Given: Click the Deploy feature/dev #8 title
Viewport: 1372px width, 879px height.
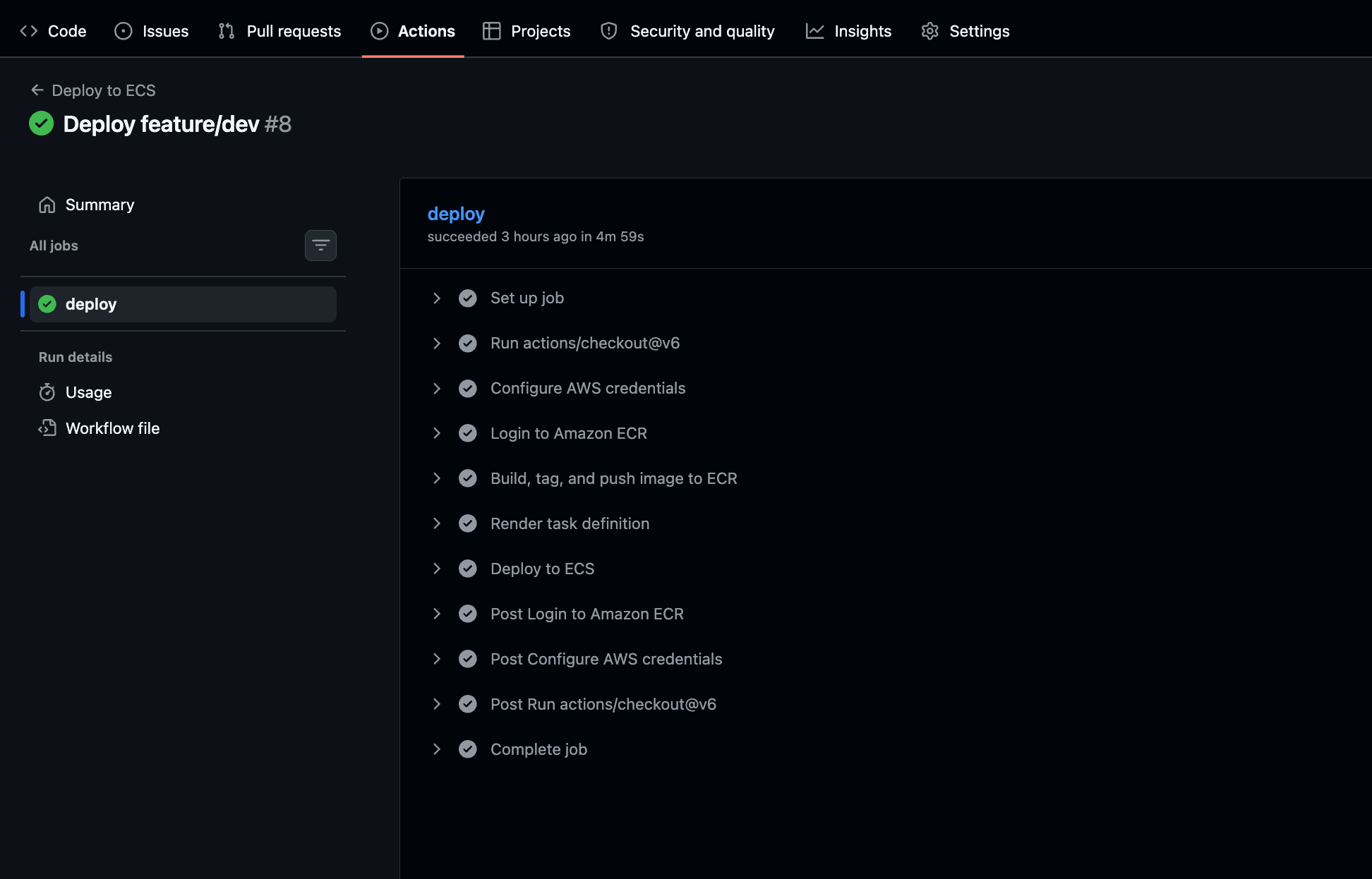Looking at the screenshot, I should coord(177,124).
